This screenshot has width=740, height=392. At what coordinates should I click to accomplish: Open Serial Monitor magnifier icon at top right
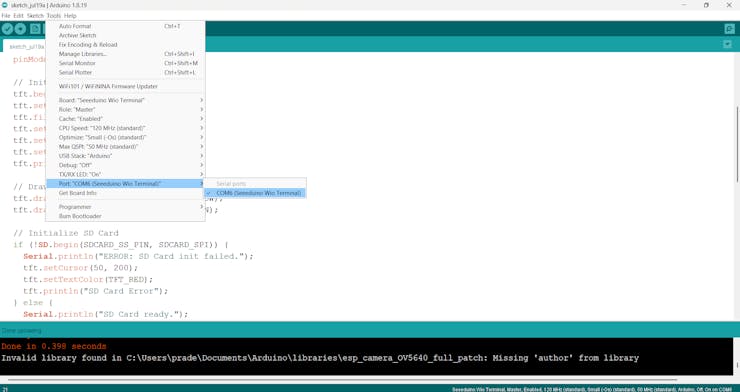click(730, 29)
